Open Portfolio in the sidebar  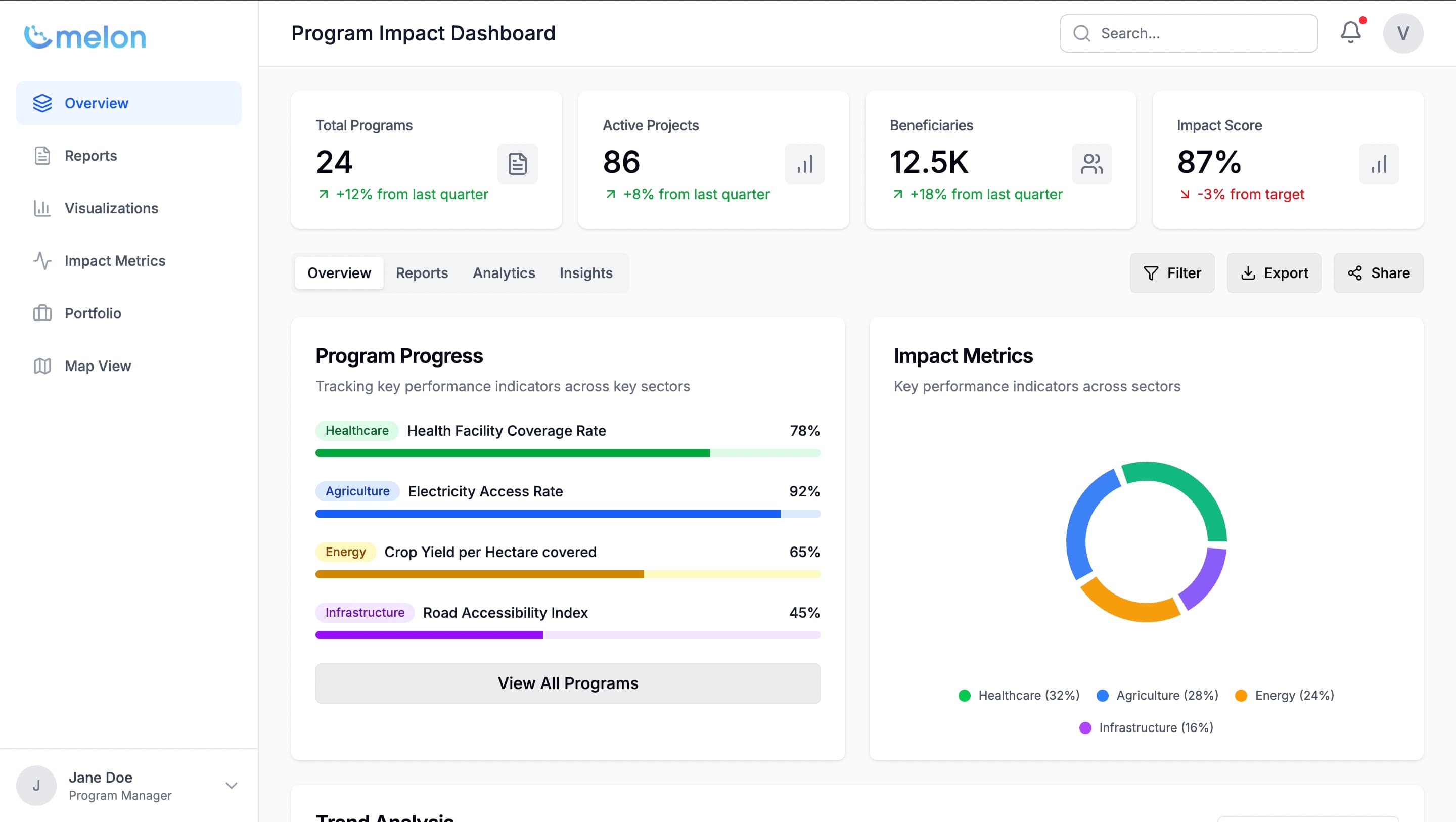[x=129, y=313]
